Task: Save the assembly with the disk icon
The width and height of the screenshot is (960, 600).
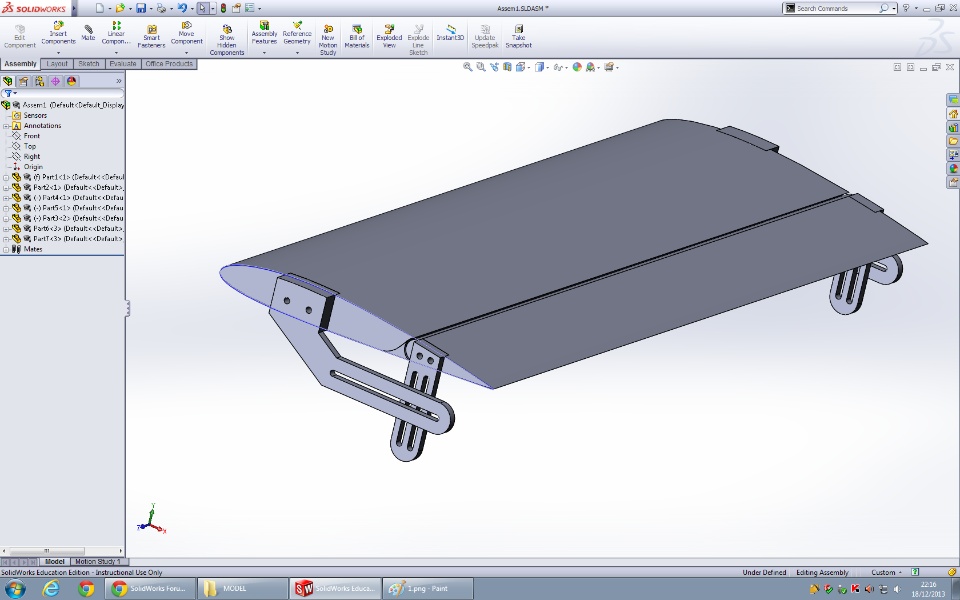Action: pos(141,8)
